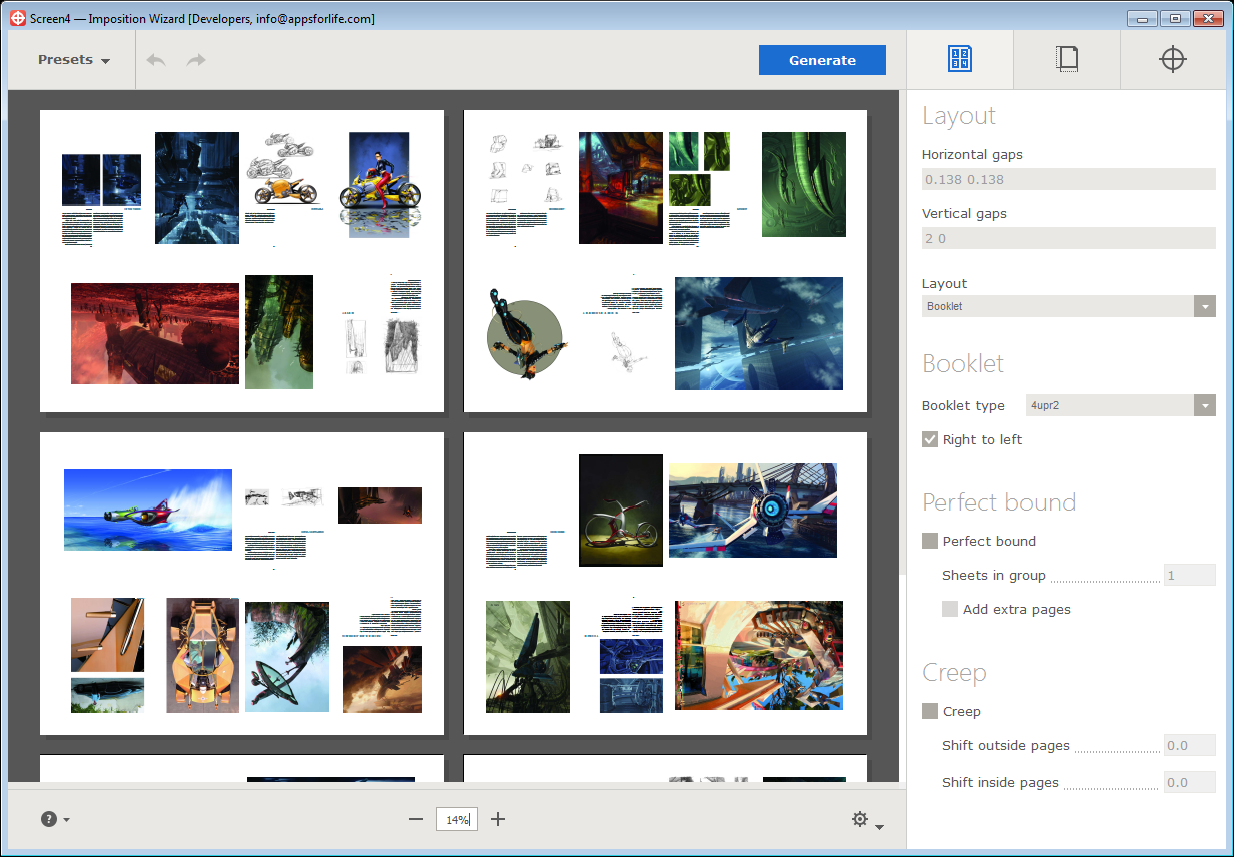Enable the Creep checkbox
This screenshot has width=1234, height=857.
(930, 712)
